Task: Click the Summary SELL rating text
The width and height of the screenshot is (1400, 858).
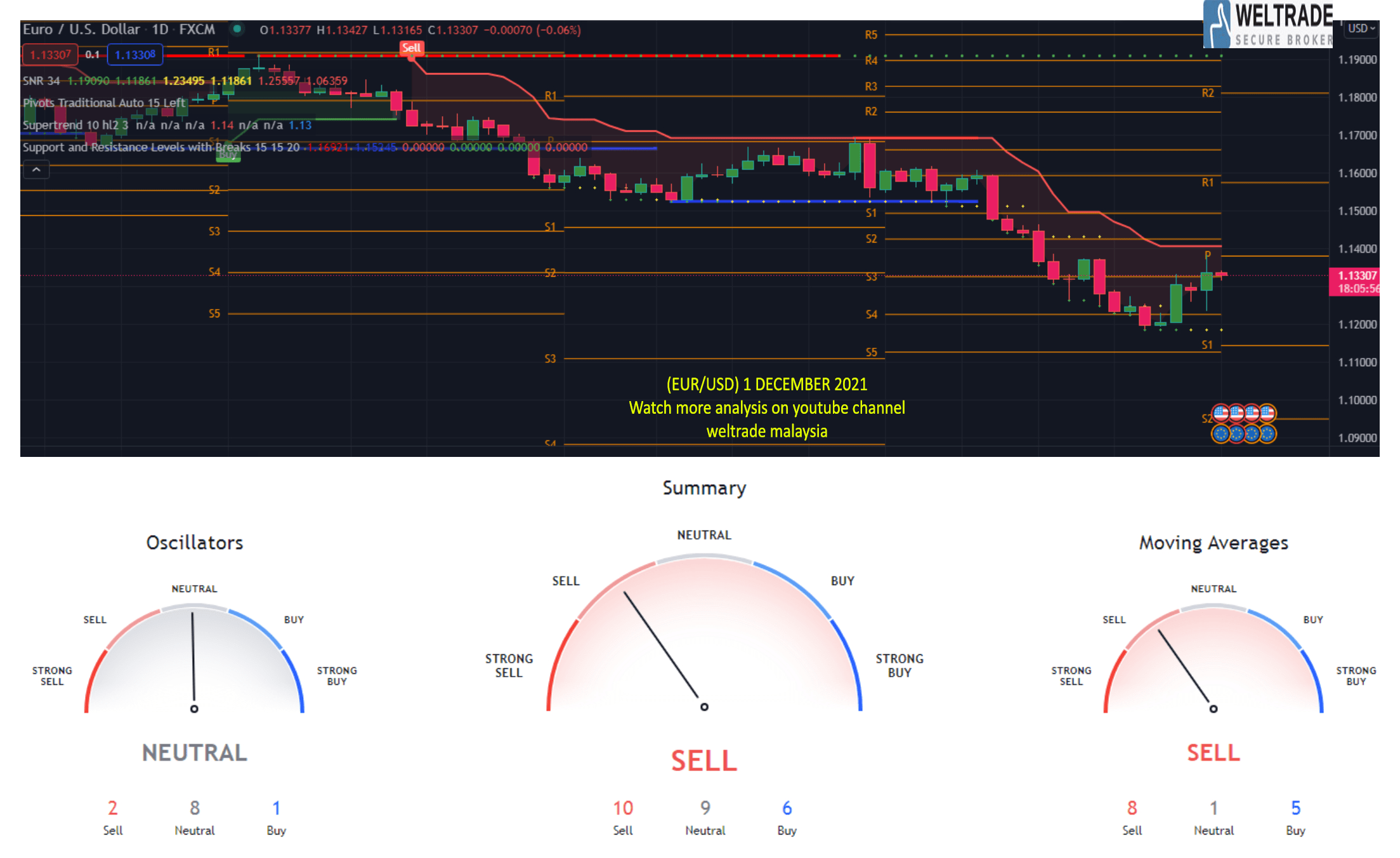Action: click(x=704, y=761)
